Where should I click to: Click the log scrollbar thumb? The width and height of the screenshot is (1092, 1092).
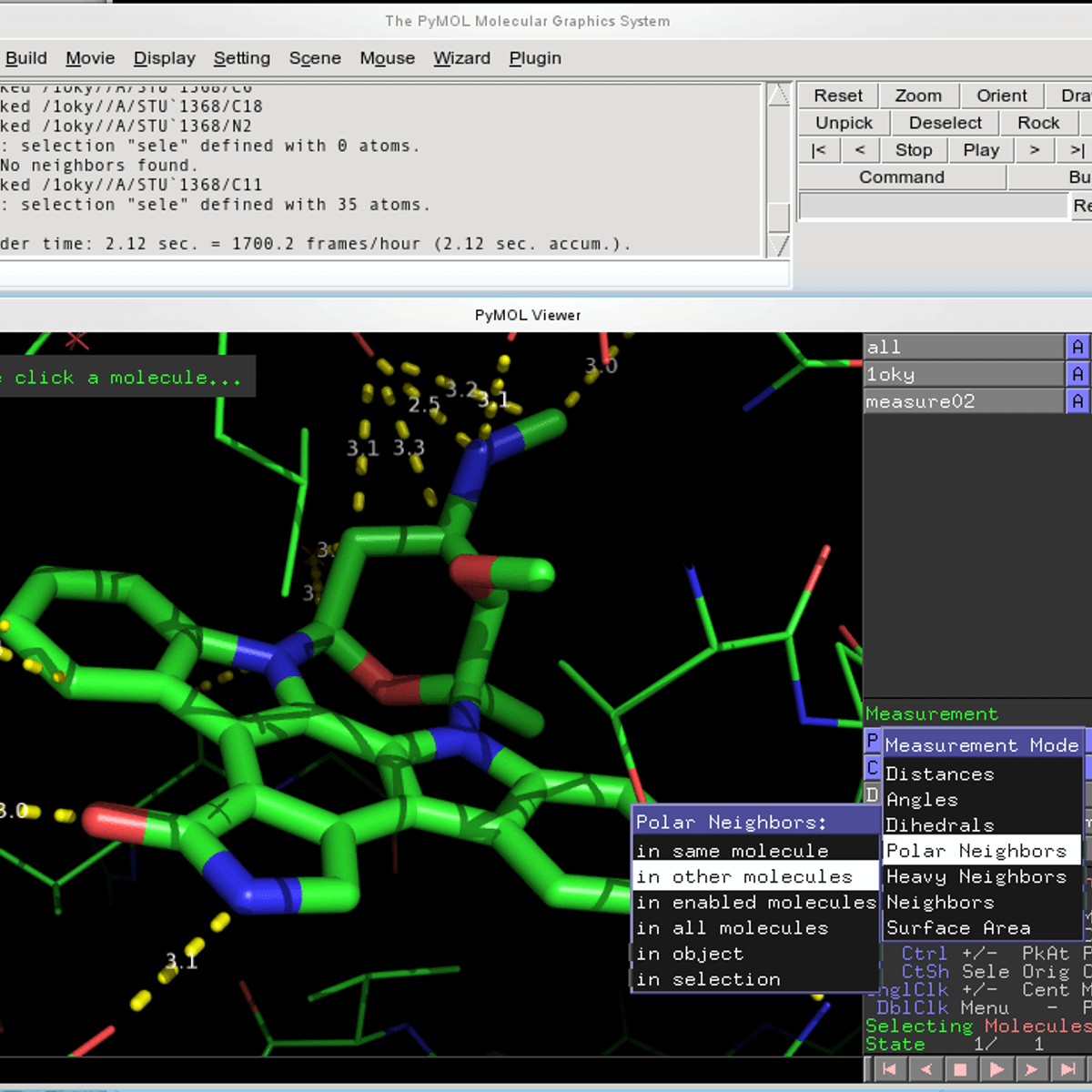tap(779, 217)
